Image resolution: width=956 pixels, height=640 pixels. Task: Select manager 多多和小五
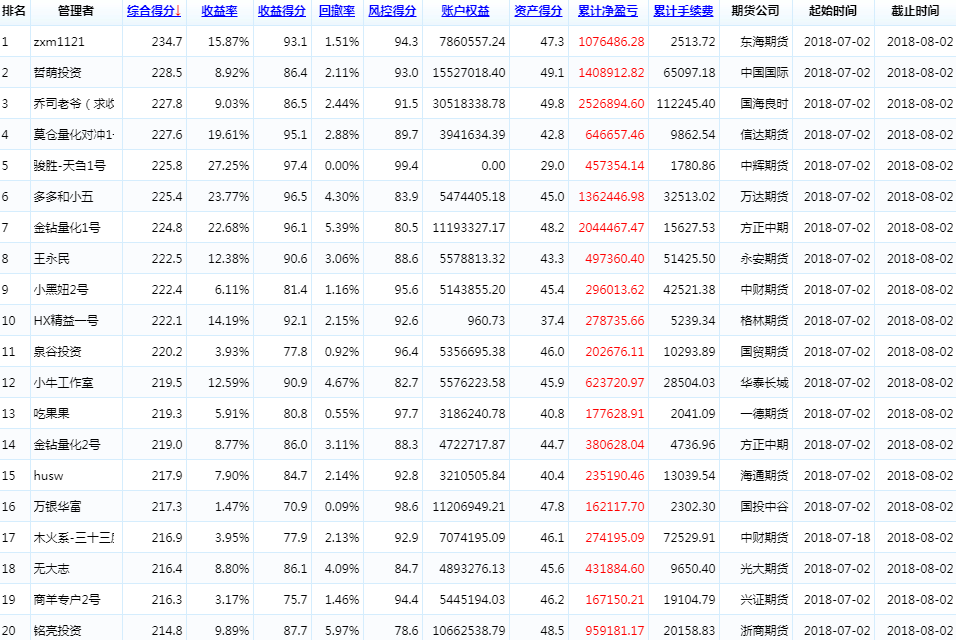pyautogui.click(x=63, y=197)
